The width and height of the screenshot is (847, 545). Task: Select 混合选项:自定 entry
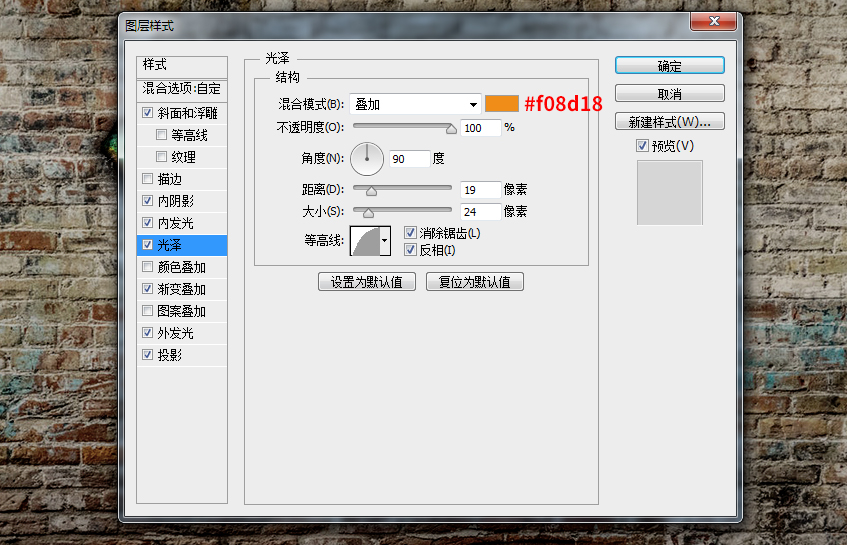pos(182,89)
